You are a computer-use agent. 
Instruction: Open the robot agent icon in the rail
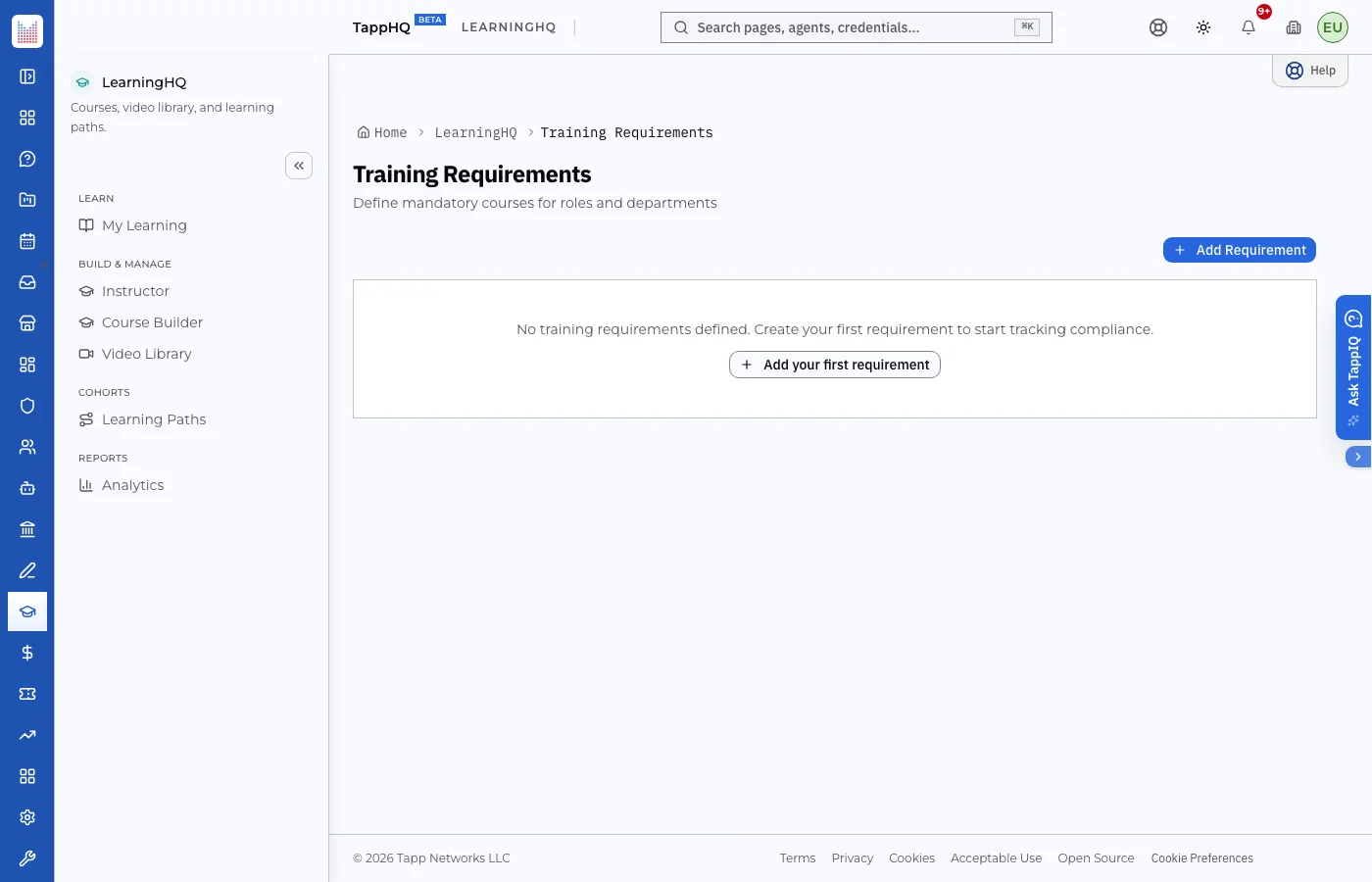27,488
